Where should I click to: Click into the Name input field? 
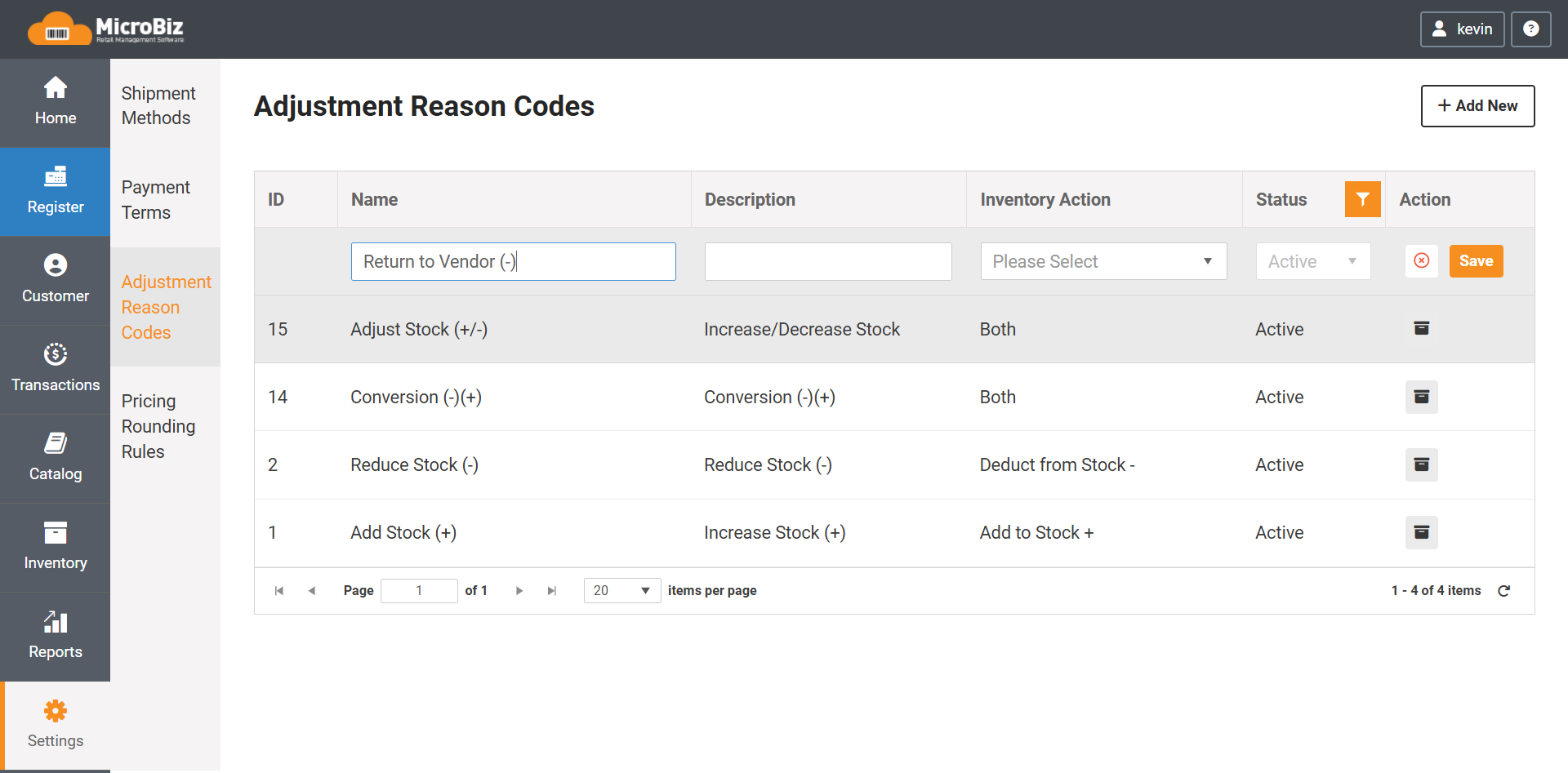pos(514,261)
